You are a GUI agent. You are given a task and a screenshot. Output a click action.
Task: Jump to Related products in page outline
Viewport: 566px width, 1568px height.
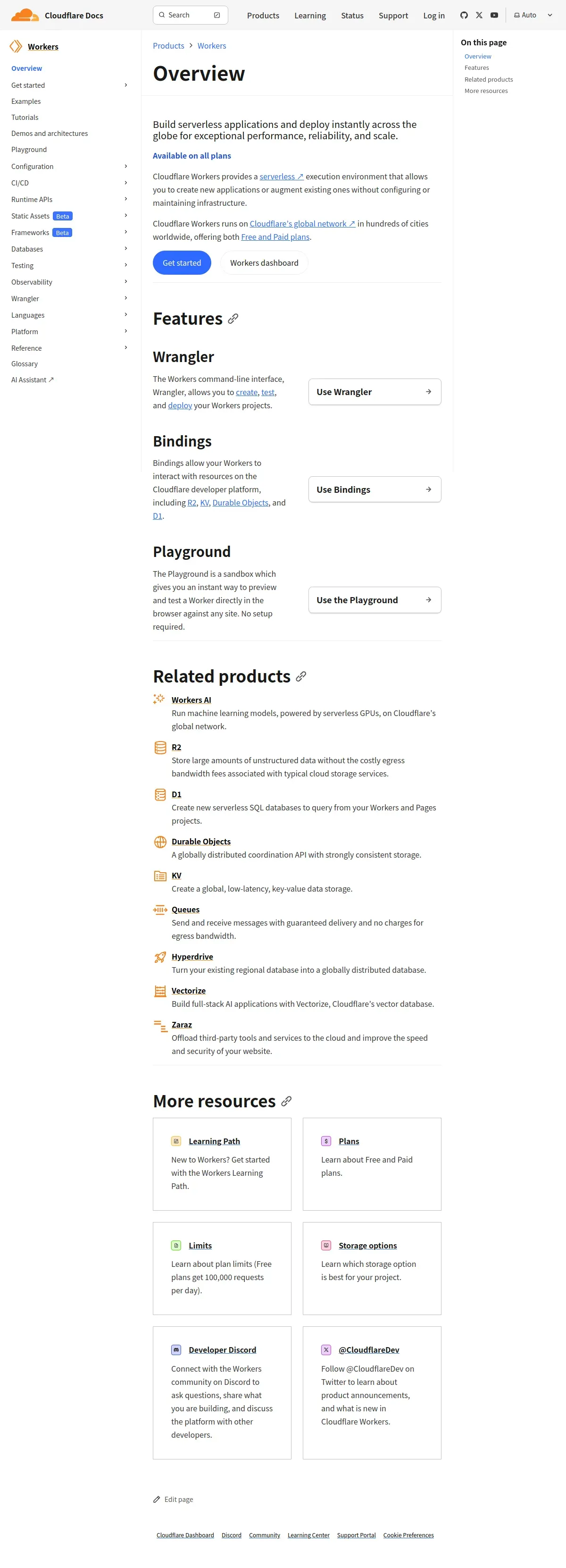pyautogui.click(x=488, y=79)
